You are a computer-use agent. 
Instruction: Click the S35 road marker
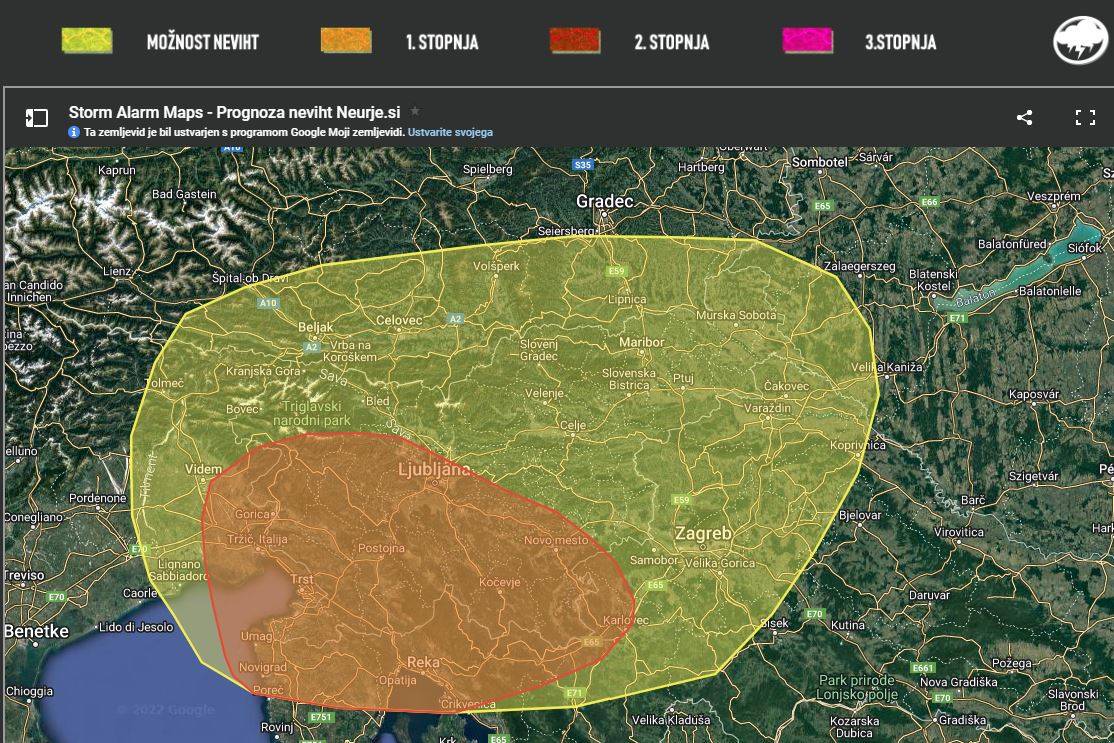[x=582, y=164]
